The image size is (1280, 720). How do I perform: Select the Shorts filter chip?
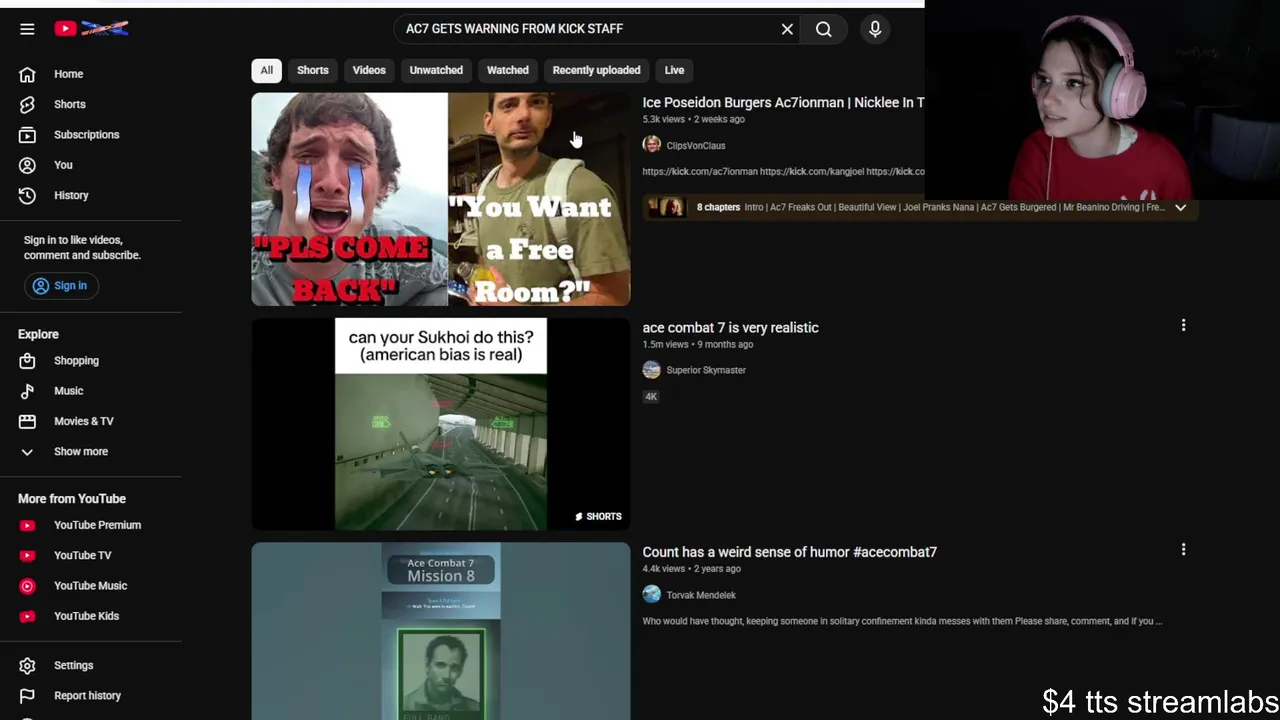click(312, 70)
